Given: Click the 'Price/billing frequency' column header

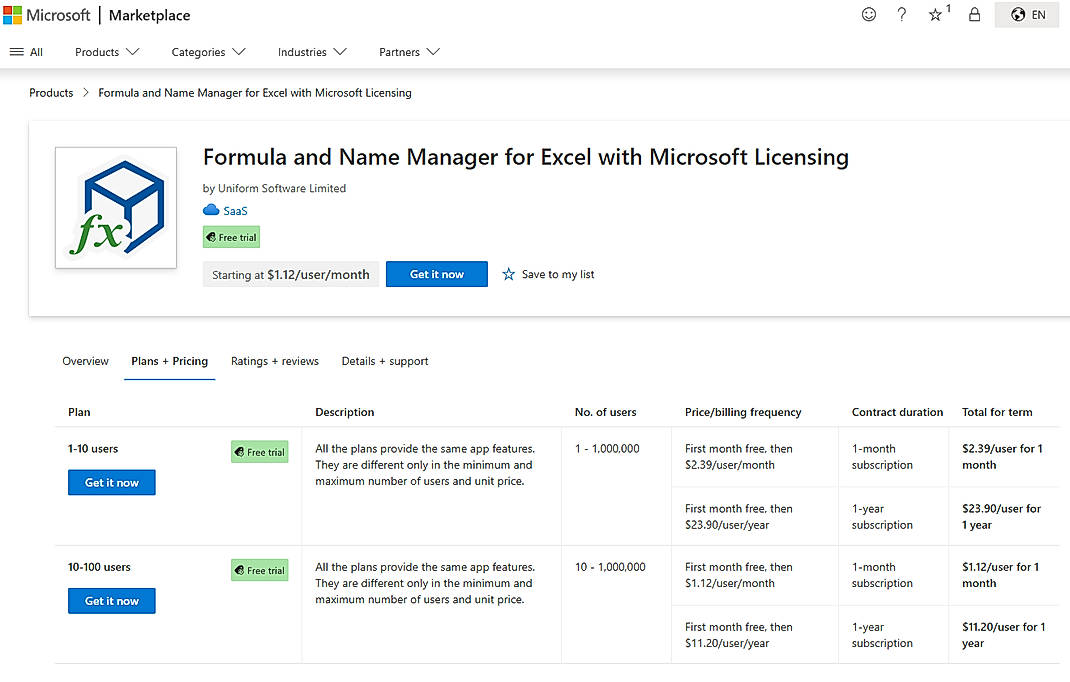Looking at the screenshot, I should pyautogui.click(x=743, y=412).
